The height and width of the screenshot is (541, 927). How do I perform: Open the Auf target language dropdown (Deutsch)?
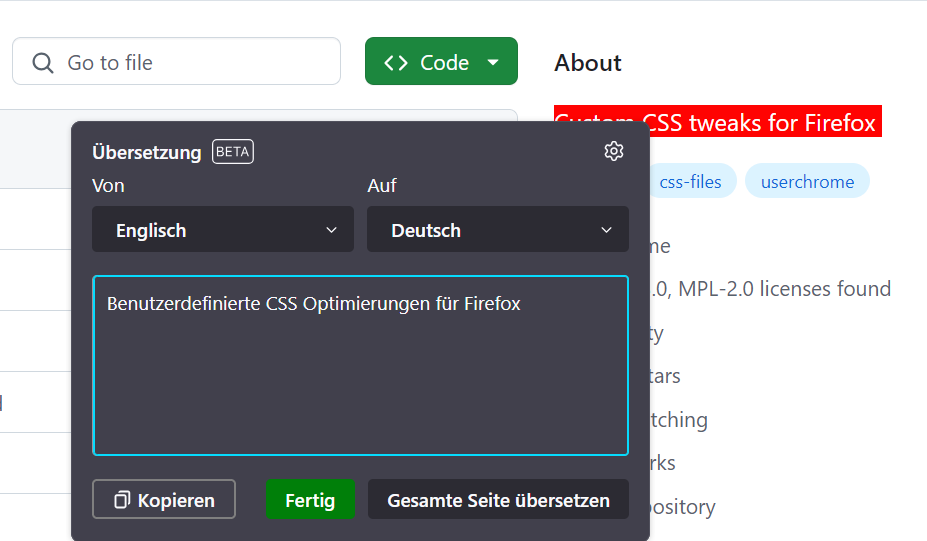point(498,230)
